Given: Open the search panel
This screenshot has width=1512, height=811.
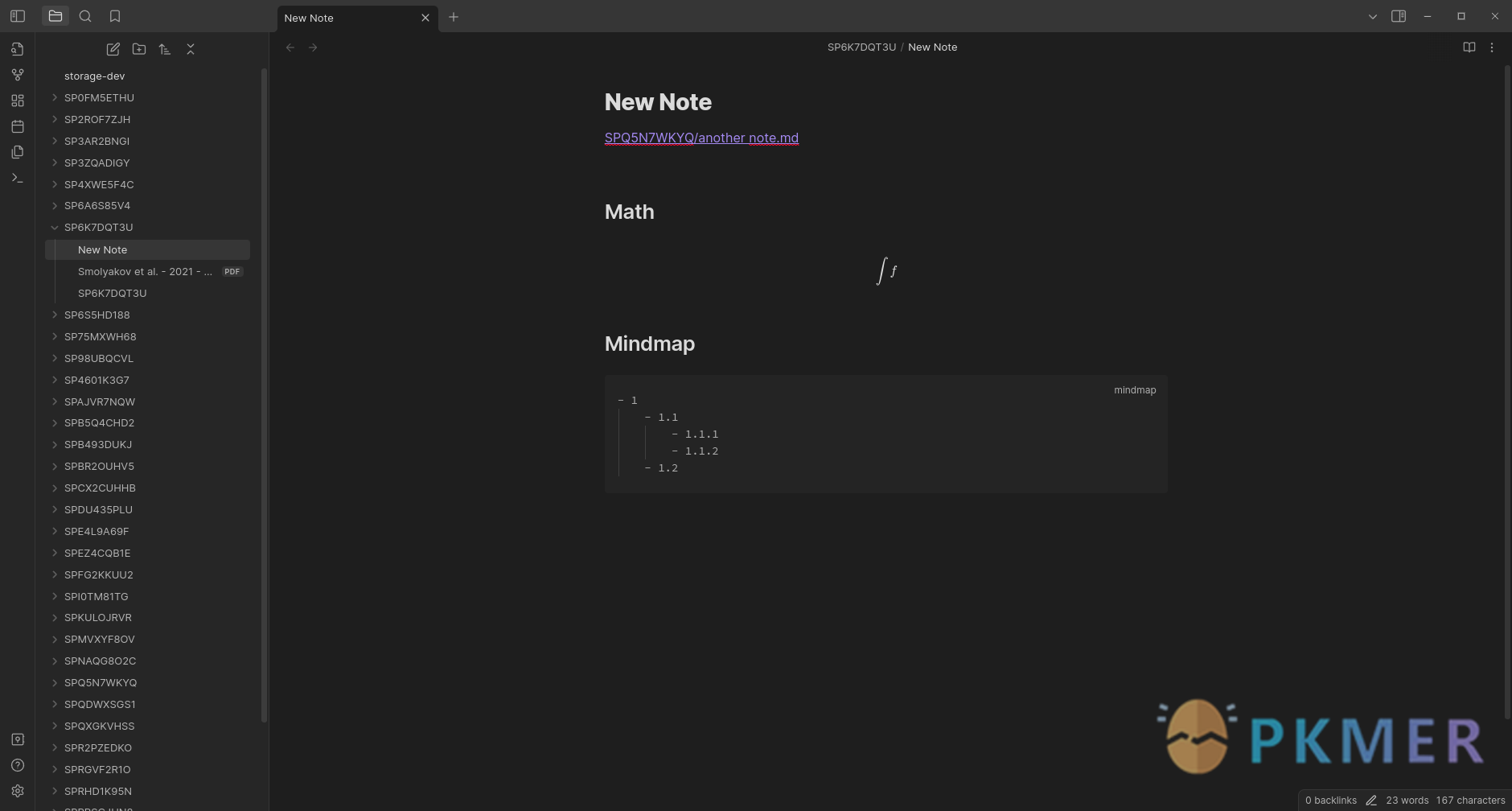Looking at the screenshot, I should (x=85, y=16).
